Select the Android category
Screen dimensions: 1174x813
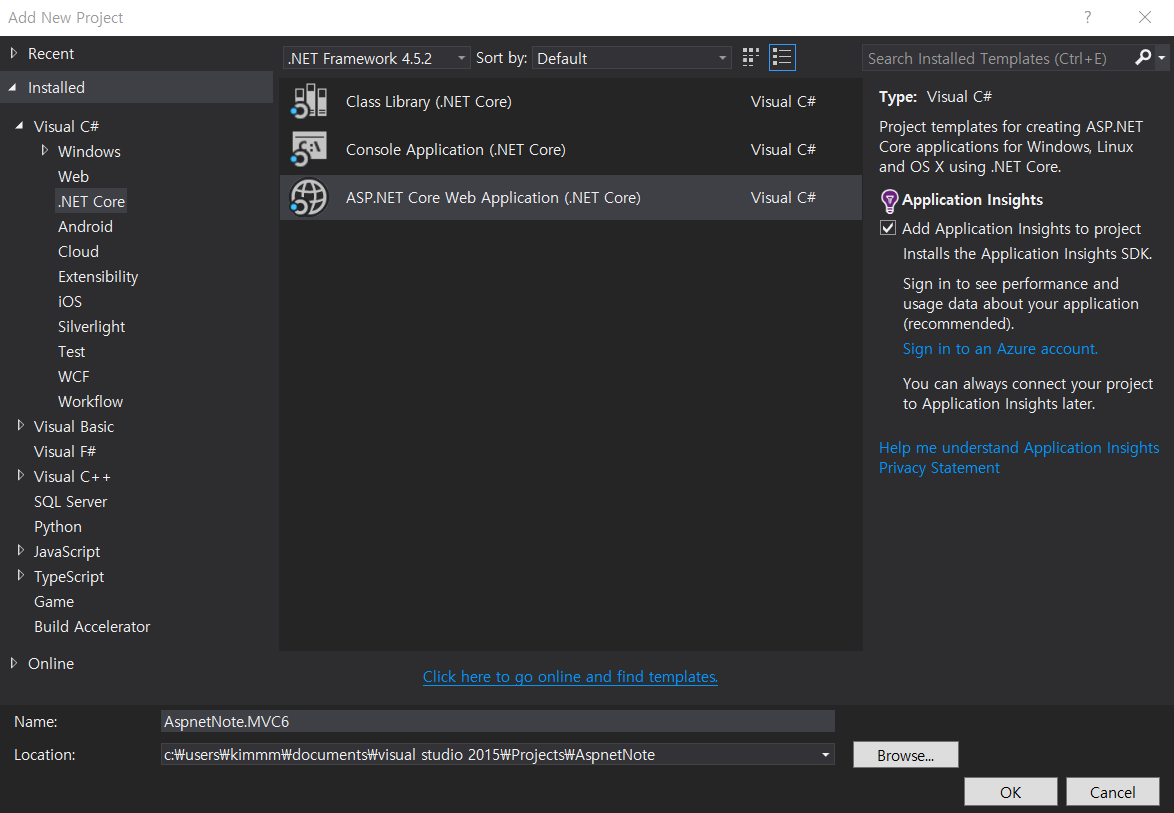coord(85,227)
